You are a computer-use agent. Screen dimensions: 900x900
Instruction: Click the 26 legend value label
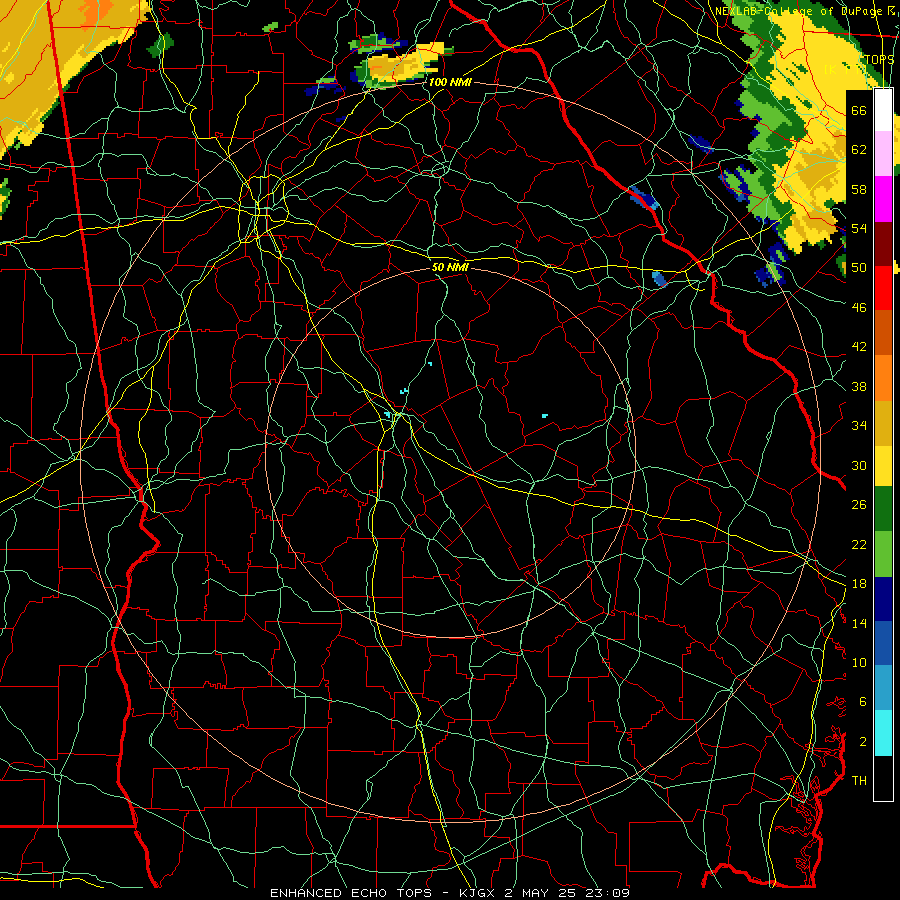[859, 505]
